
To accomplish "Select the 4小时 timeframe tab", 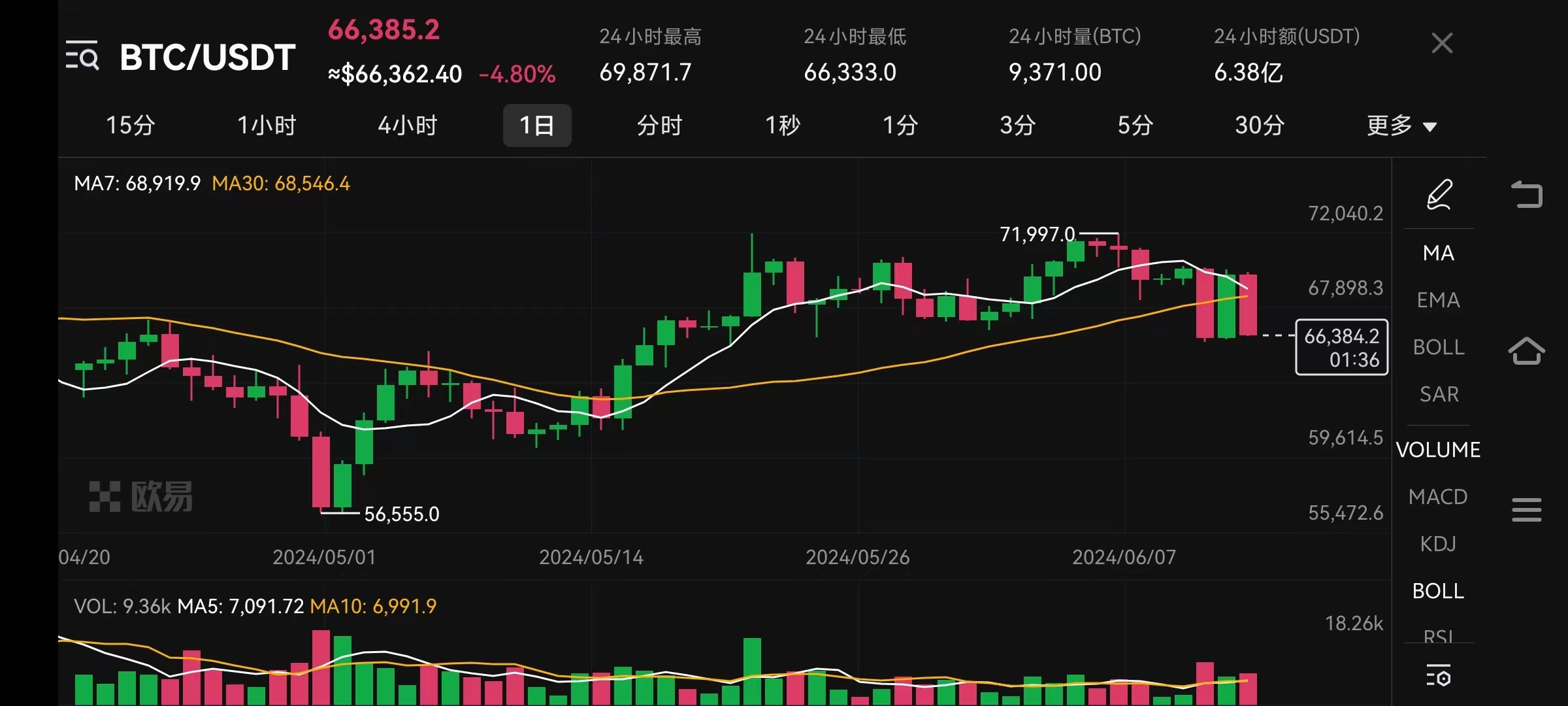I will click(x=408, y=125).
